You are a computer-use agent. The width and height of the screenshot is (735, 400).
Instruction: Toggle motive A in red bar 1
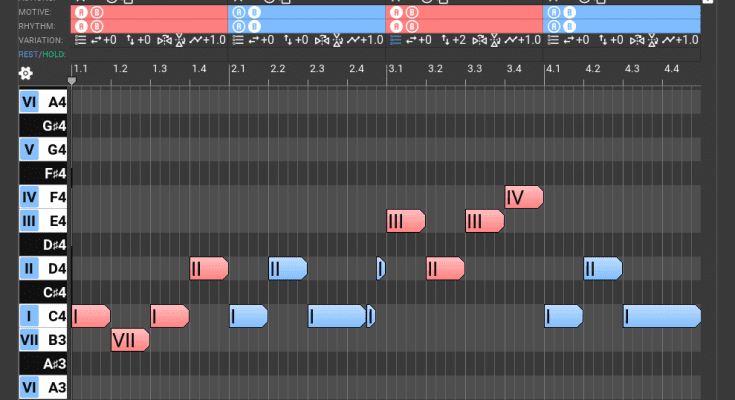(79, 13)
